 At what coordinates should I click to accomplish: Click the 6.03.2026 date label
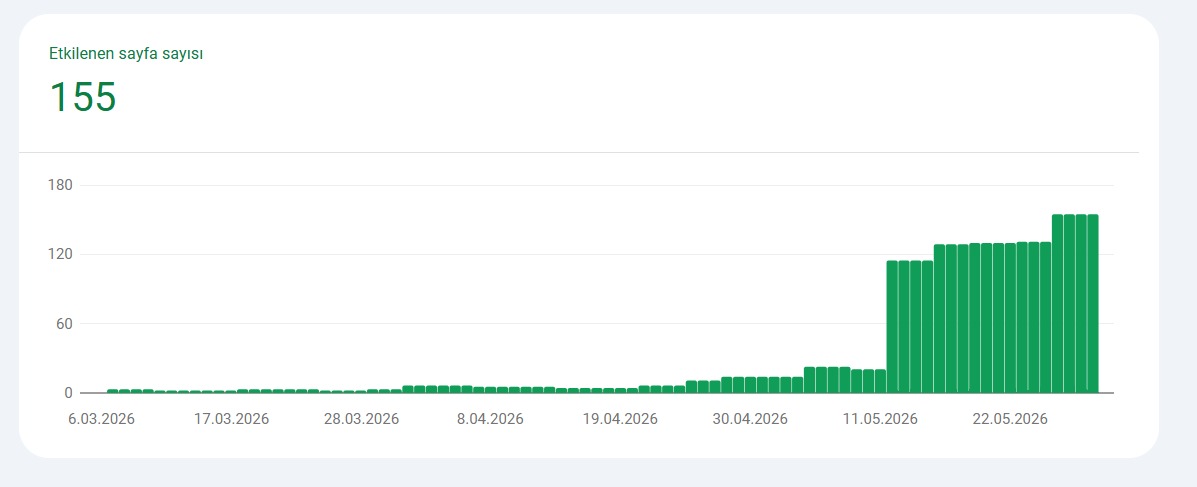click(x=102, y=420)
